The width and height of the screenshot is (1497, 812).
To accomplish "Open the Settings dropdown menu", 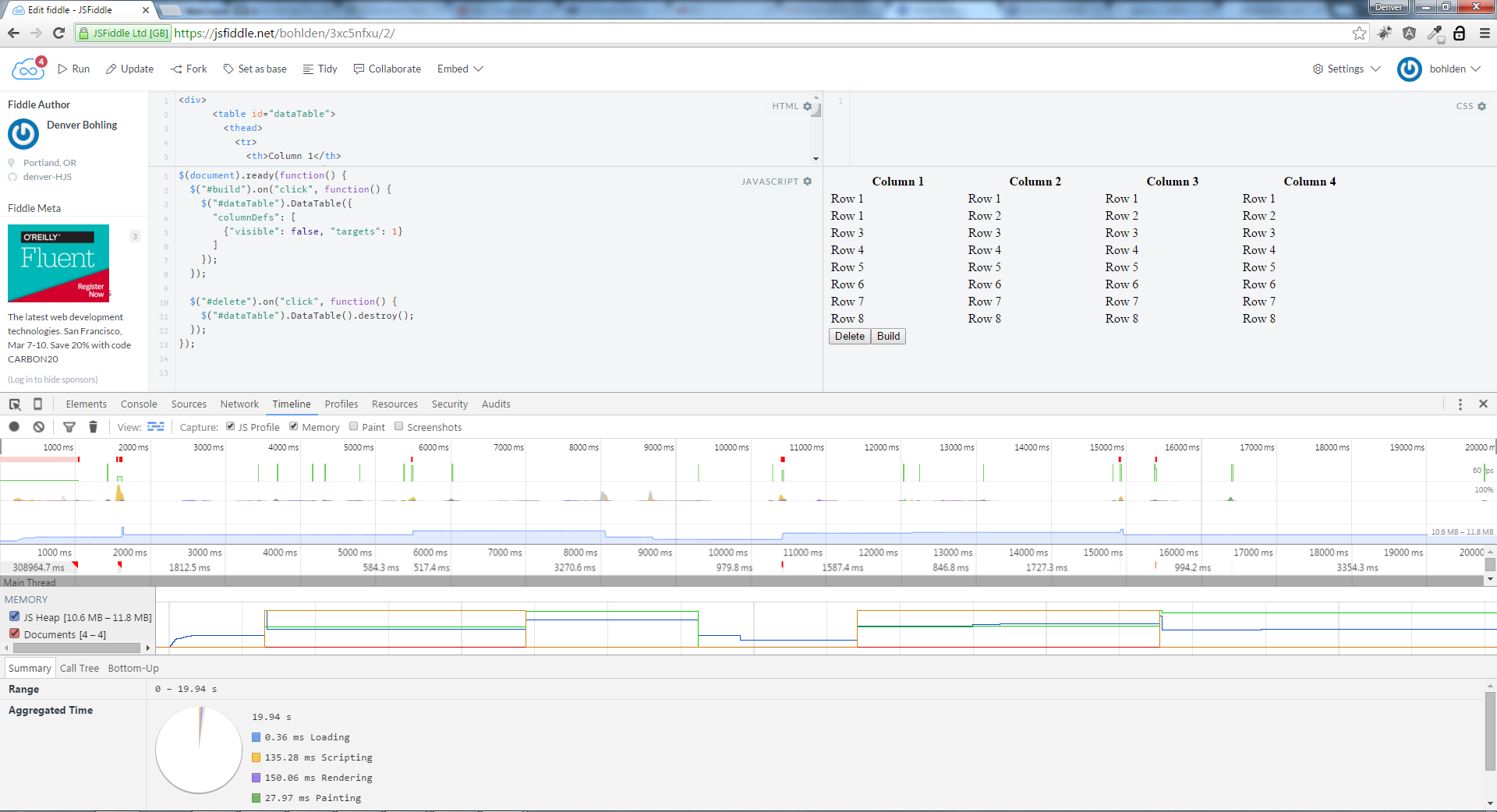I will pos(1347,69).
